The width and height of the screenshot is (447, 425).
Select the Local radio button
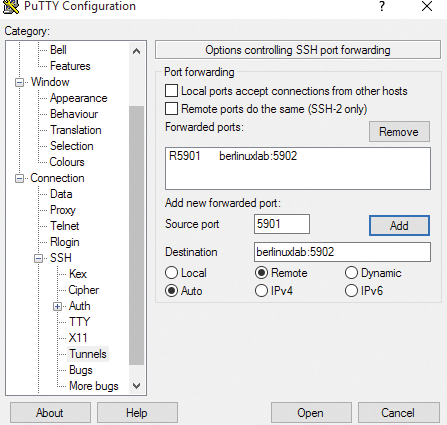(171, 273)
